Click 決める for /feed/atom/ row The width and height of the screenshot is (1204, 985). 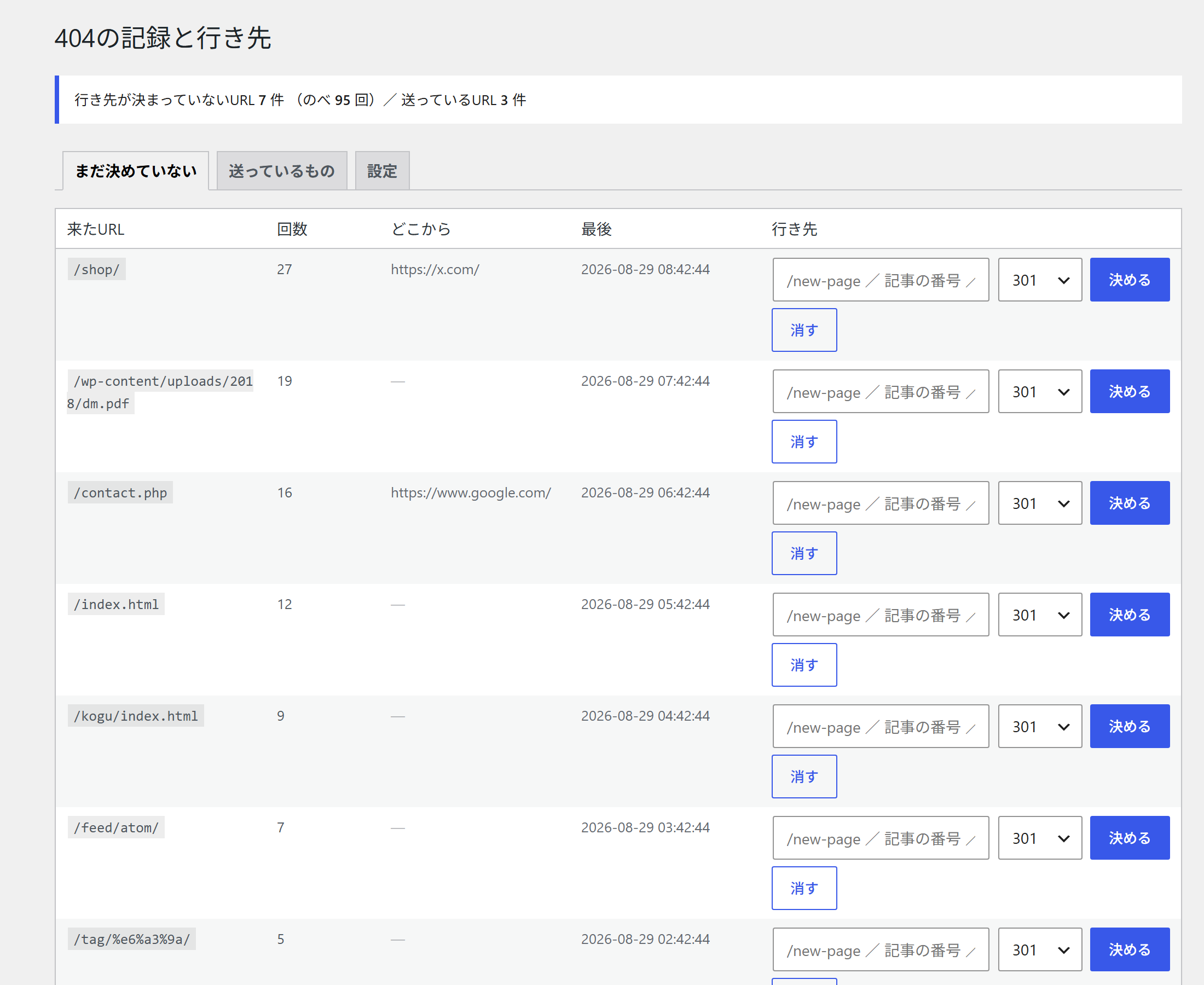[x=1130, y=838]
